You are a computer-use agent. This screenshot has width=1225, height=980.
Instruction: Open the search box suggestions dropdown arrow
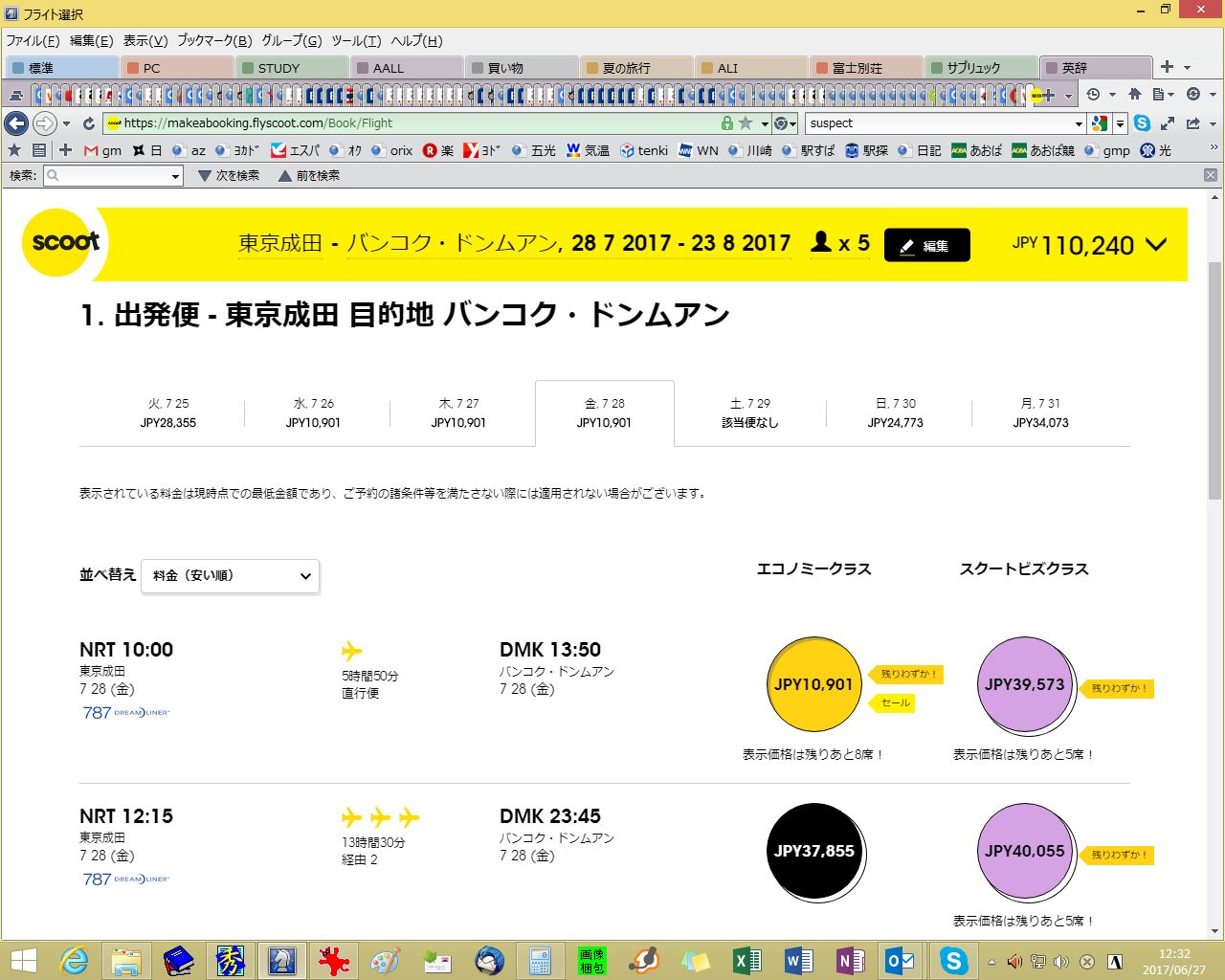point(1079,123)
